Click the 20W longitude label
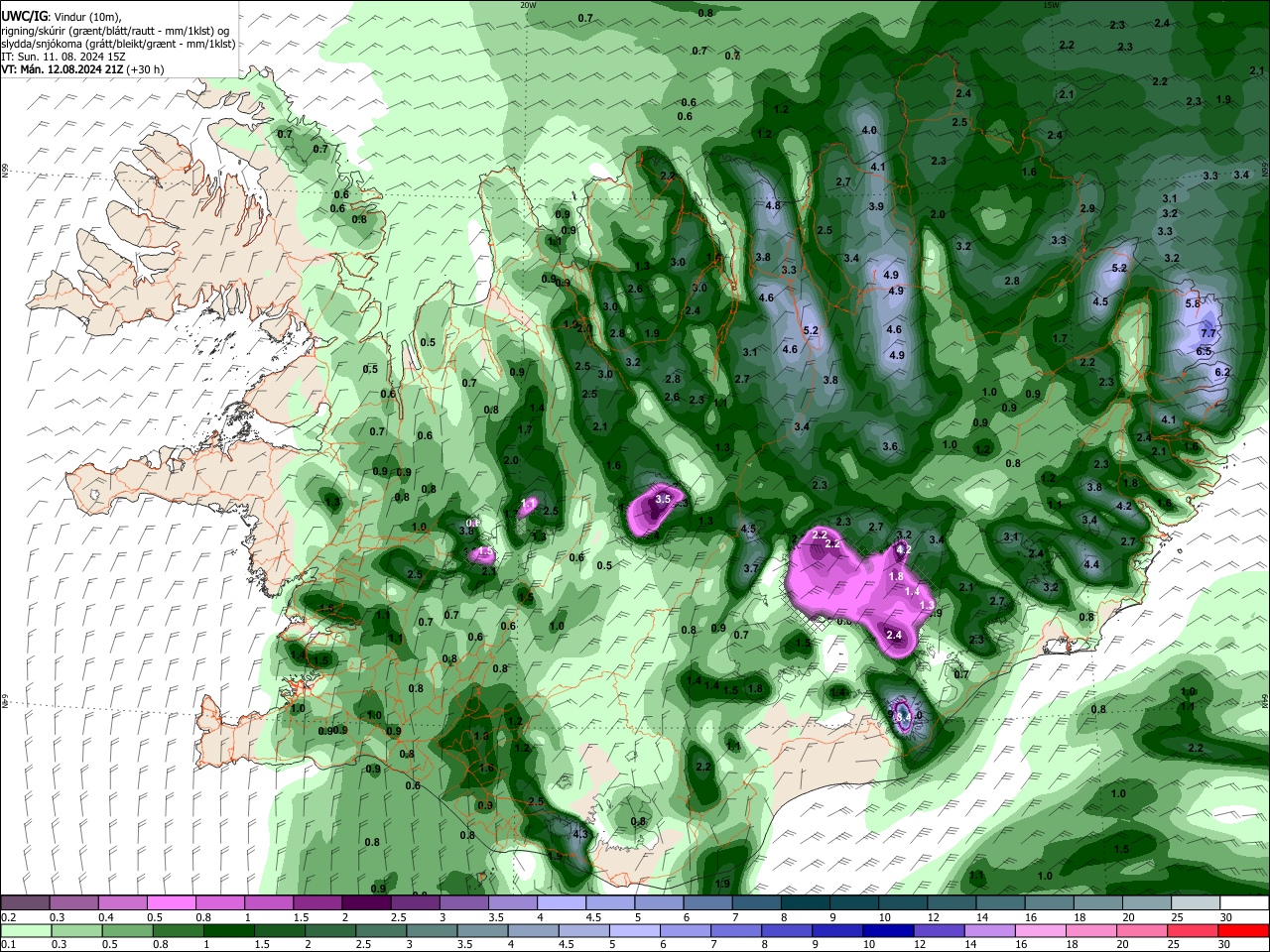Image resolution: width=1270 pixels, height=952 pixels. click(528, 4)
